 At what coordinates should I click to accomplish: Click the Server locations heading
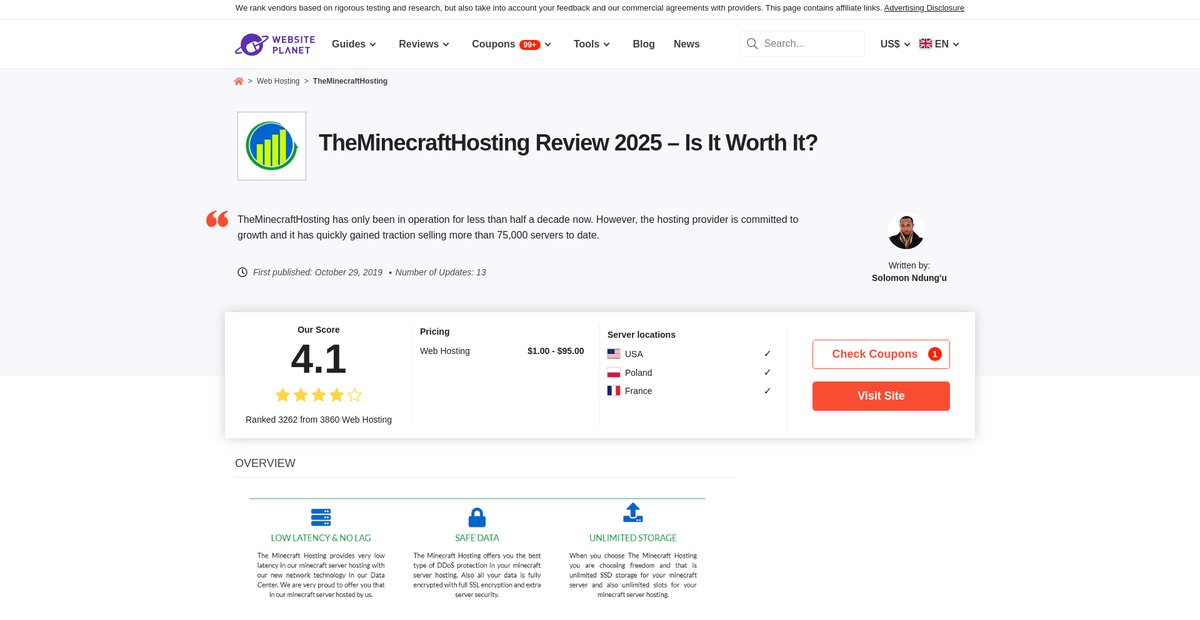[x=641, y=335]
